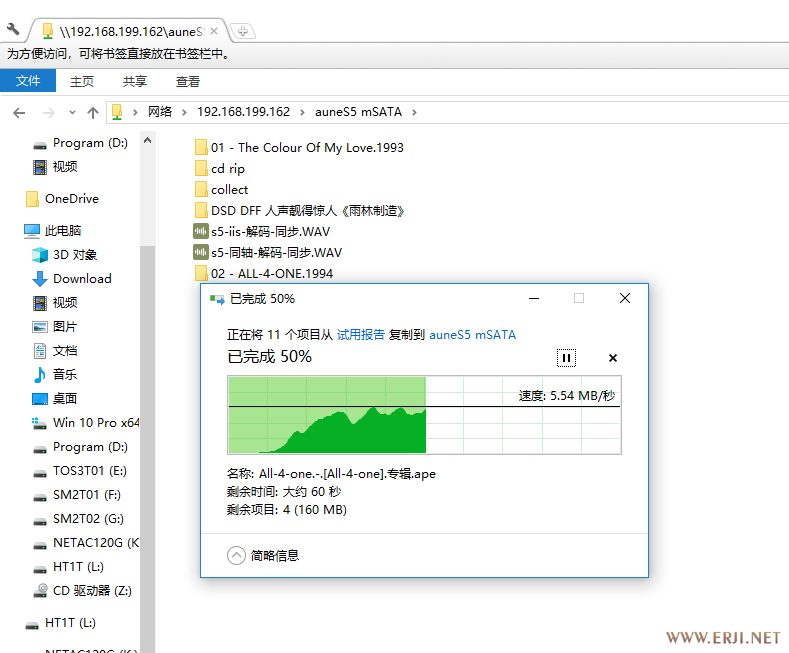The width and height of the screenshot is (789, 653).
Task: Click the auneS5 mSATA destination link in dialog
Action: tap(472, 335)
